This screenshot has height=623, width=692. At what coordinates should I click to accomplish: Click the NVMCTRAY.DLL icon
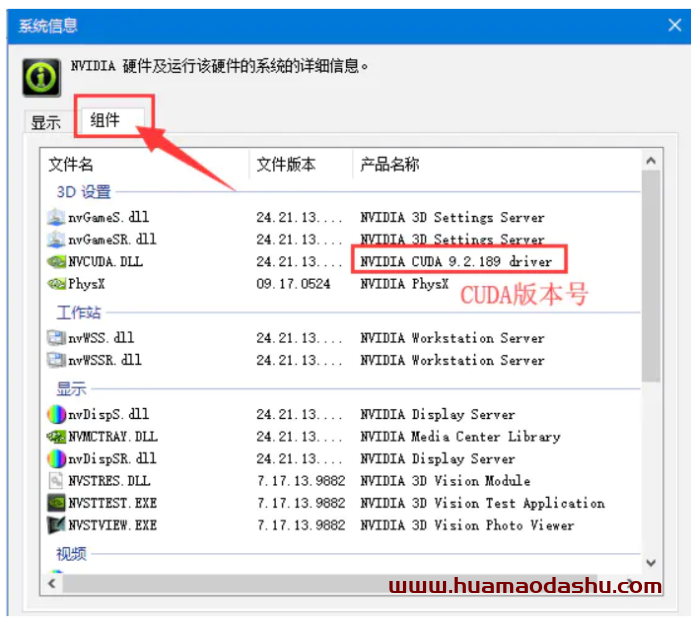click(56, 437)
